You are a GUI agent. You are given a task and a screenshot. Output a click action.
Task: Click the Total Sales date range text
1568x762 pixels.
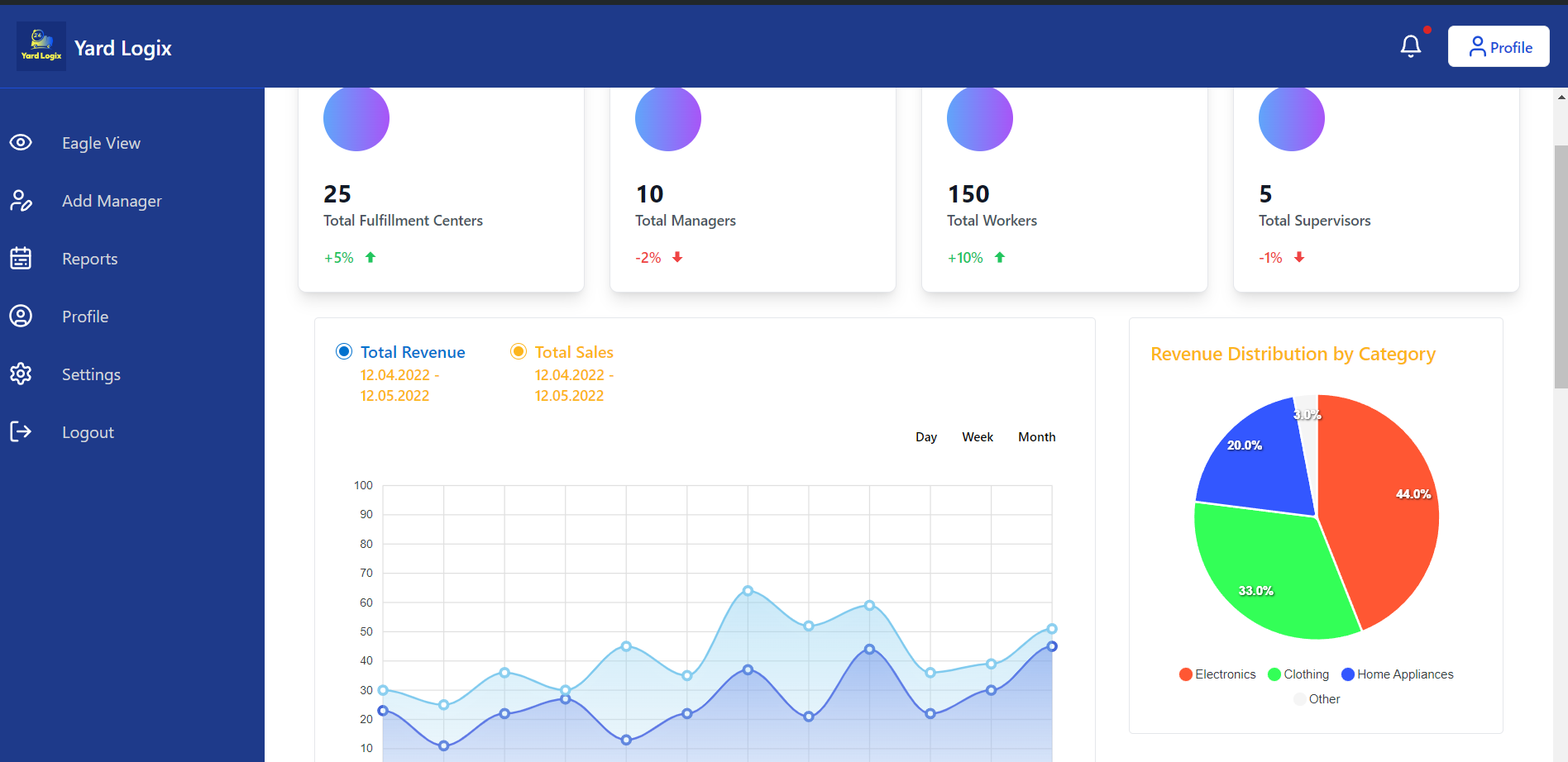click(x=574, y=385)
